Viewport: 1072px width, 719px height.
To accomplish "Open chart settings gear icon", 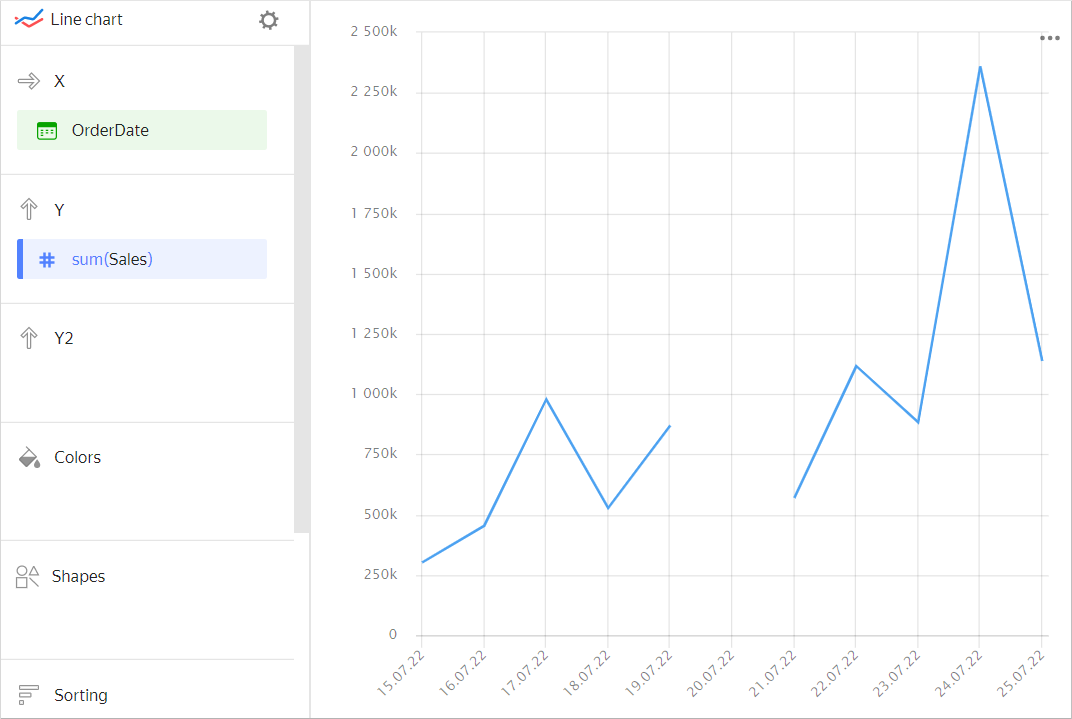I will [x=268, y=20].
